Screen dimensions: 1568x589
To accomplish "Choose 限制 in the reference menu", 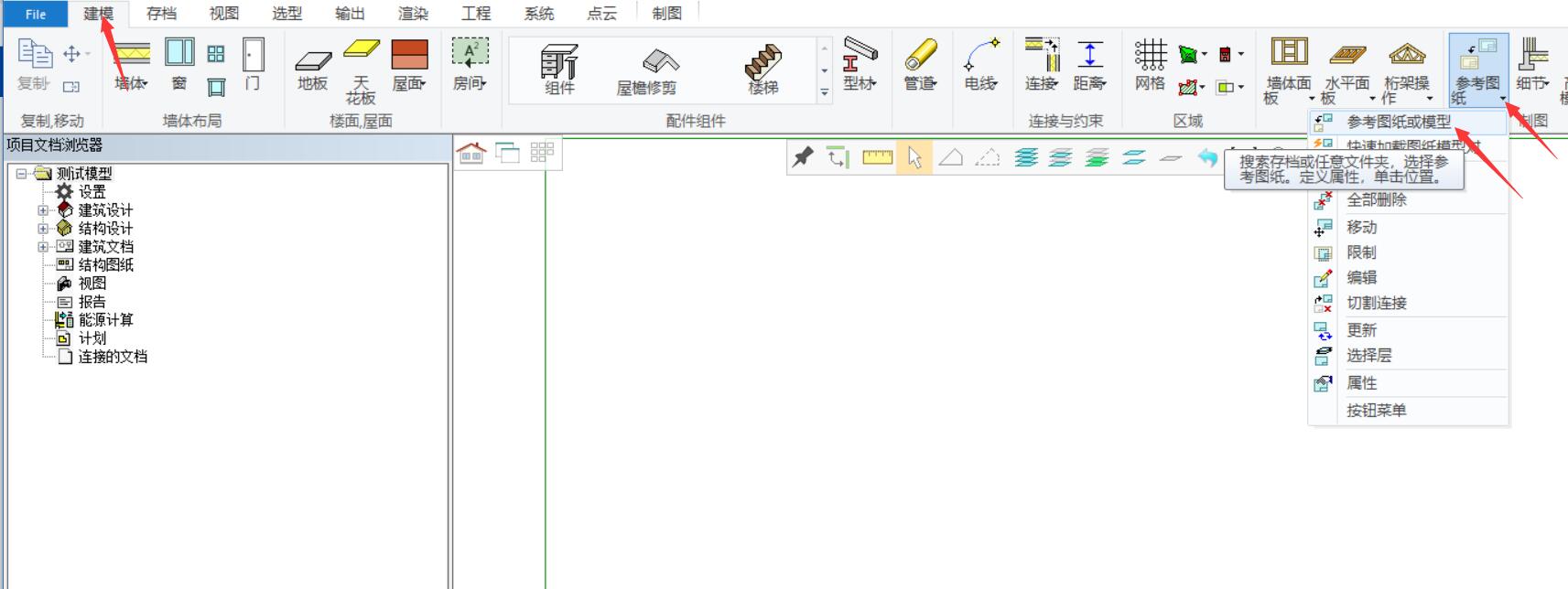I will pyautogui.click(x=1408, y=252).
